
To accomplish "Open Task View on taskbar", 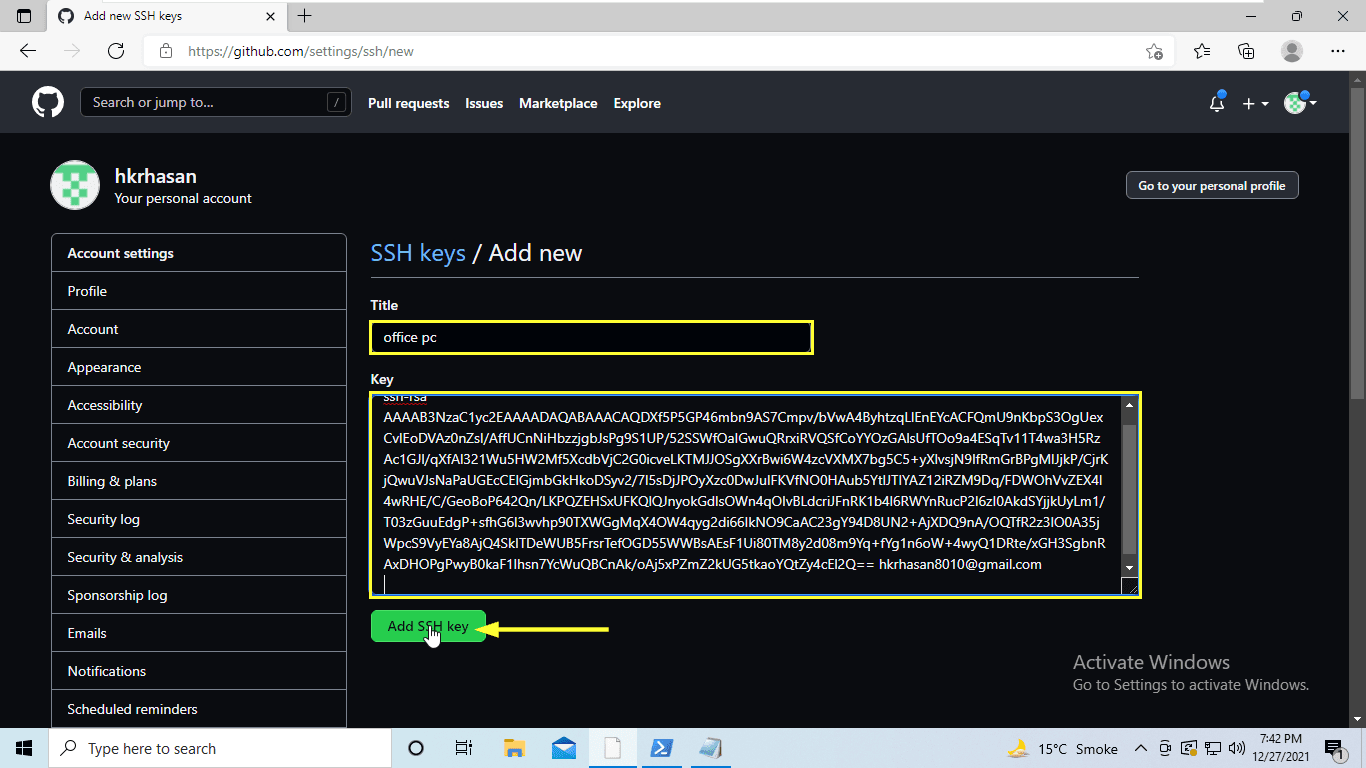I will [464, 748].
